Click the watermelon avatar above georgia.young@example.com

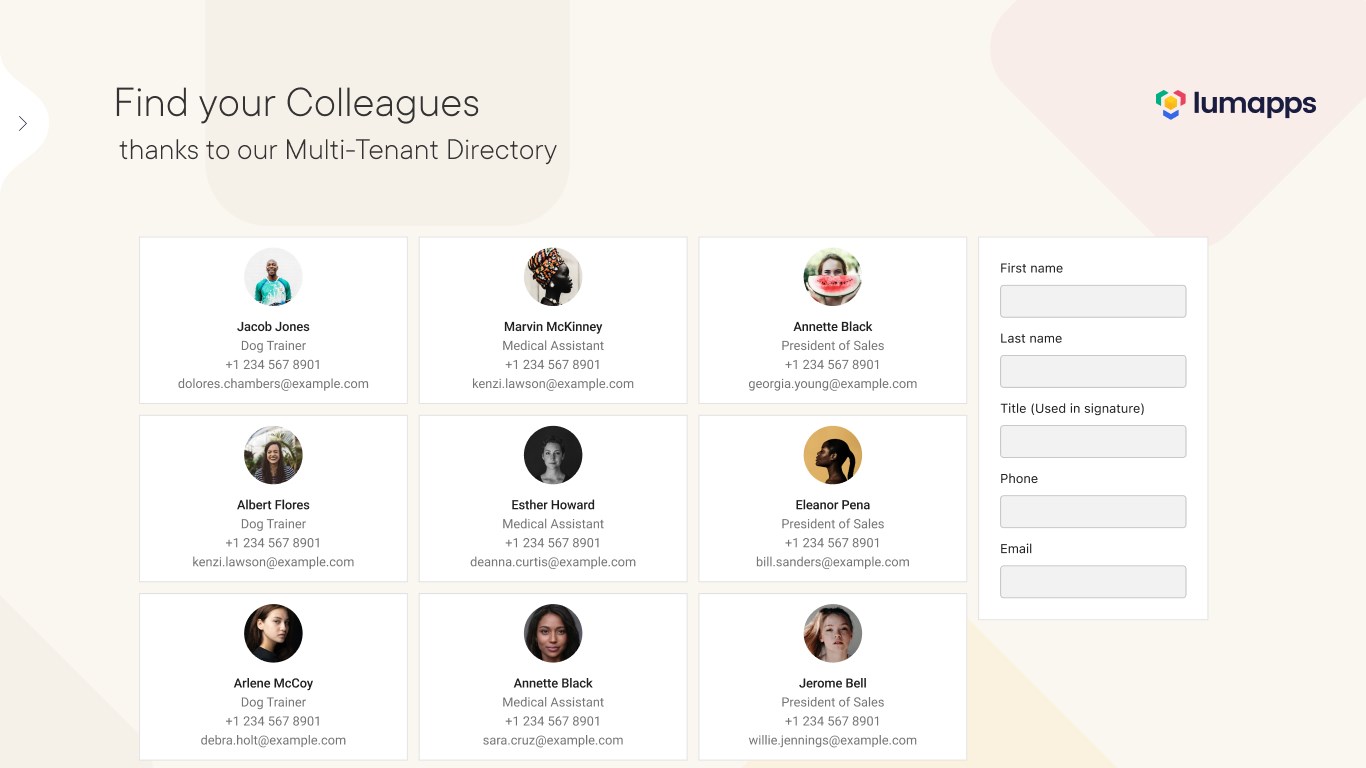833,277
